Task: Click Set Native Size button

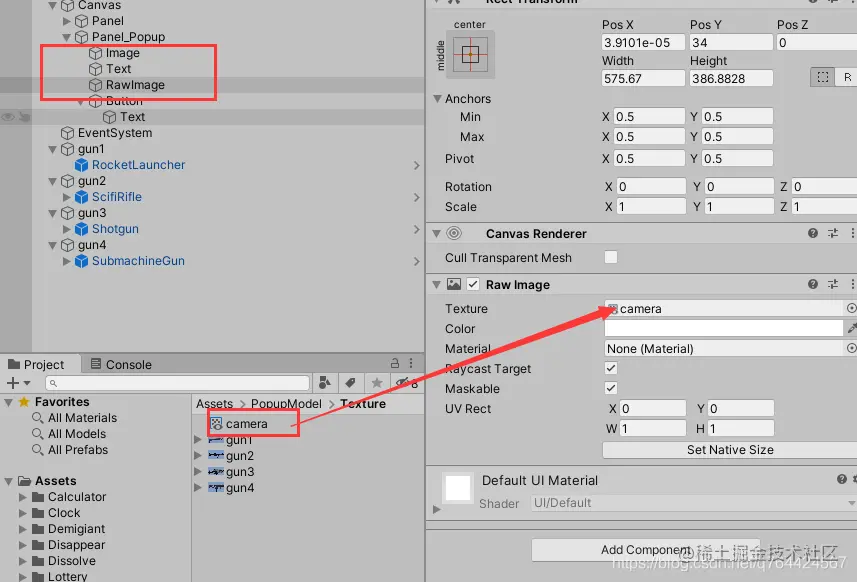Action: point(730,450)
